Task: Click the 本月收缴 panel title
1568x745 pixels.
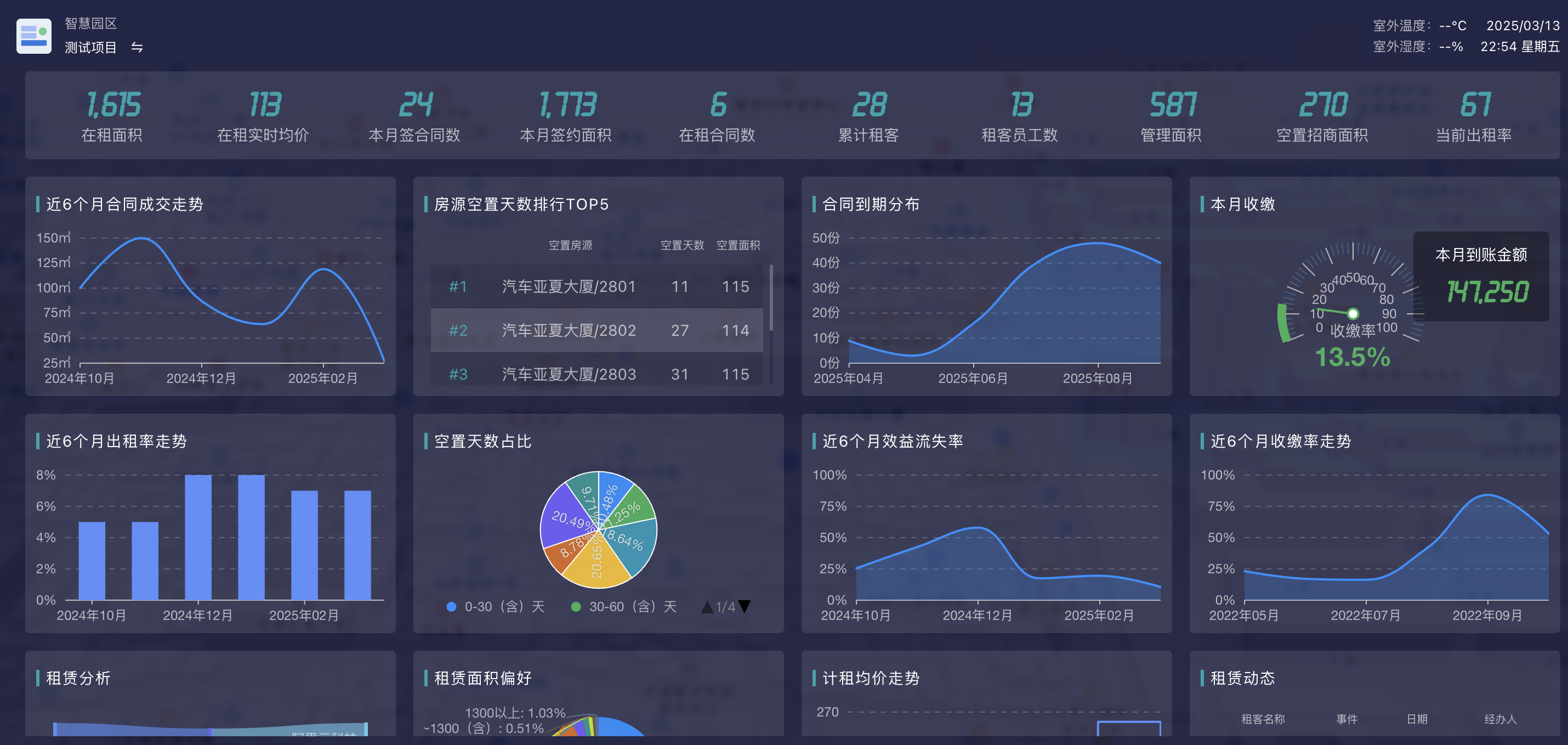Action: [x=1242, y=204]
